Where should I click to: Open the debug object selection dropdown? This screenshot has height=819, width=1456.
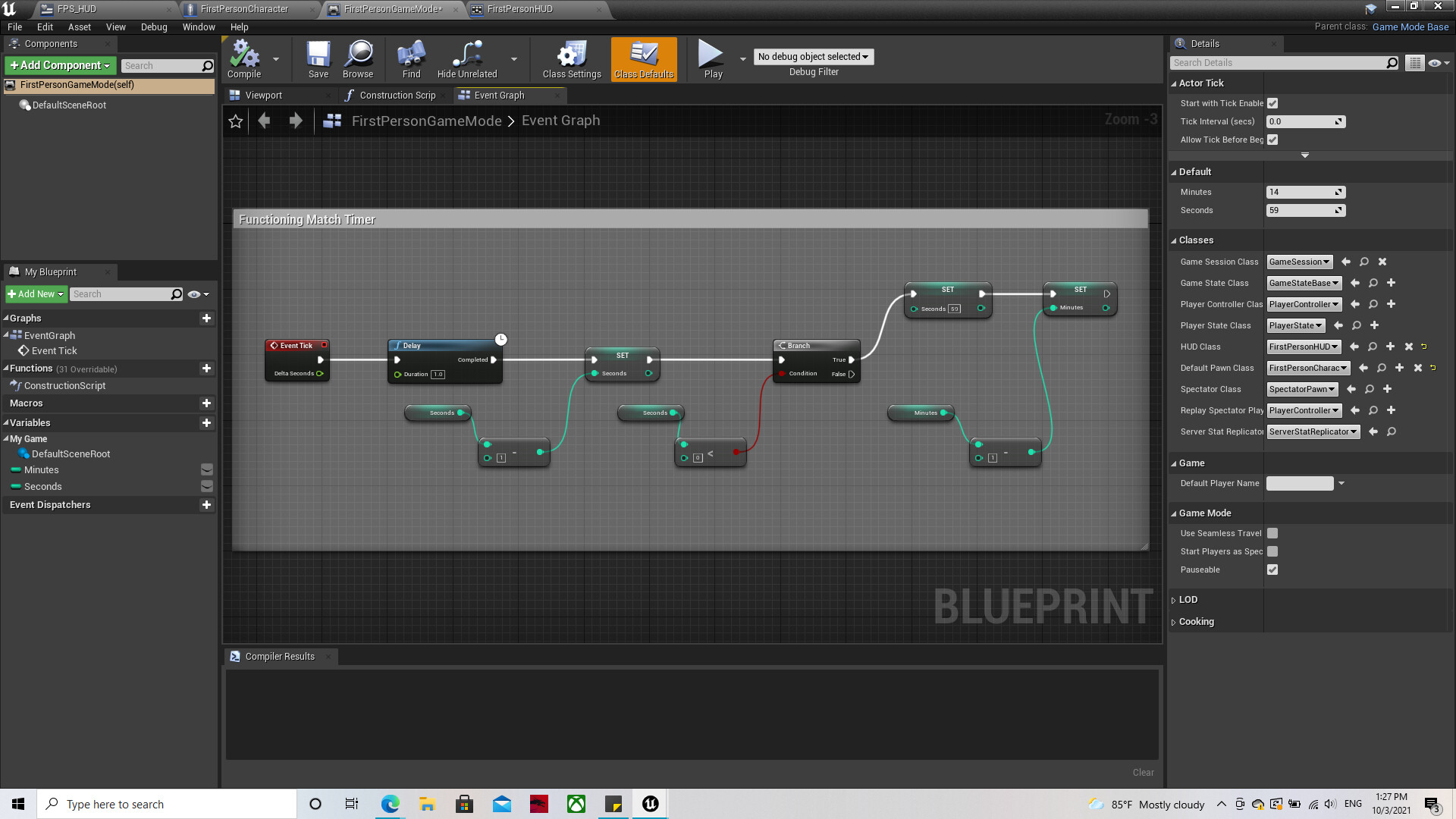813,57
